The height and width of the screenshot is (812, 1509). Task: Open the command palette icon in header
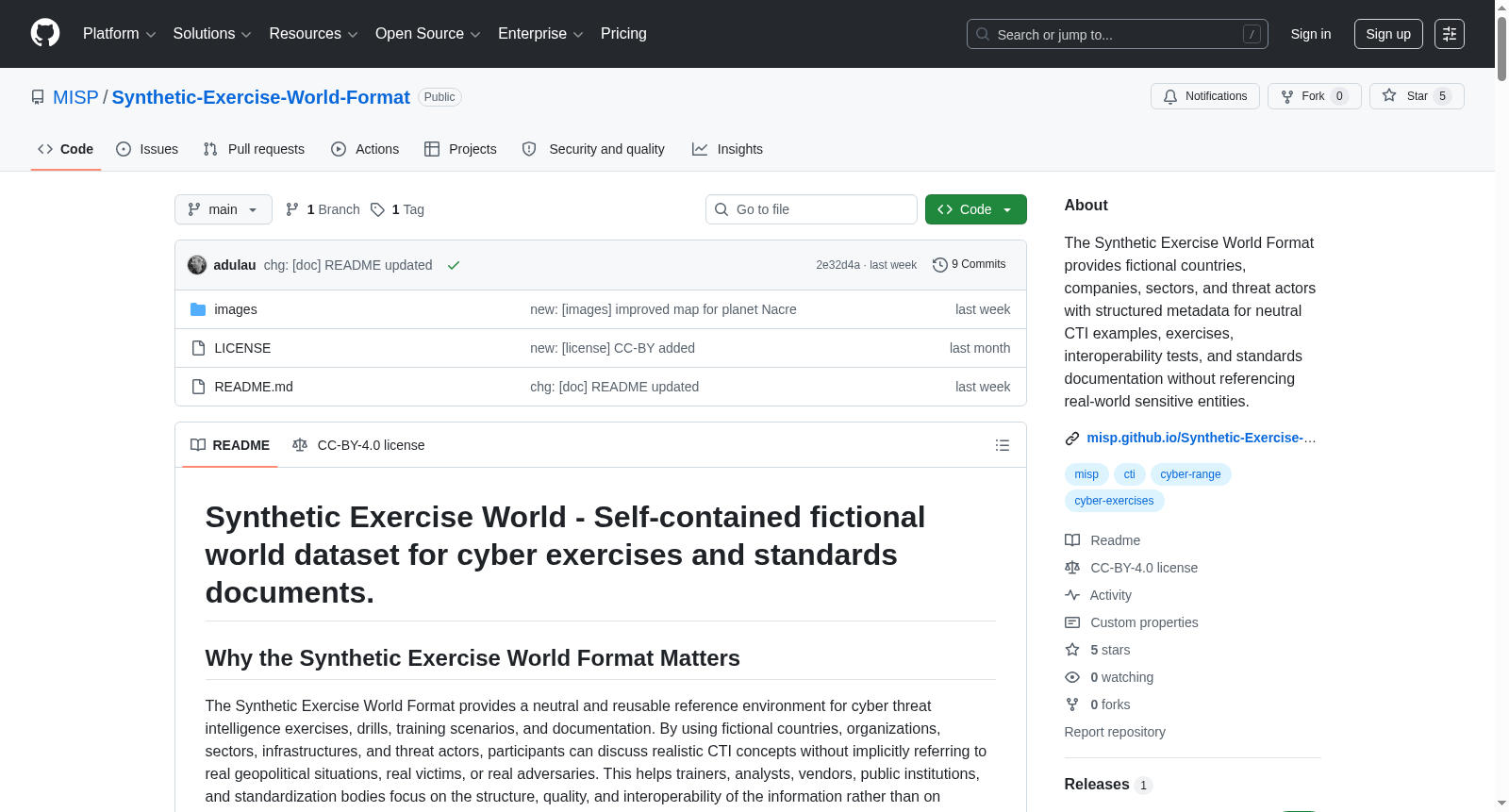(1450, 34)
